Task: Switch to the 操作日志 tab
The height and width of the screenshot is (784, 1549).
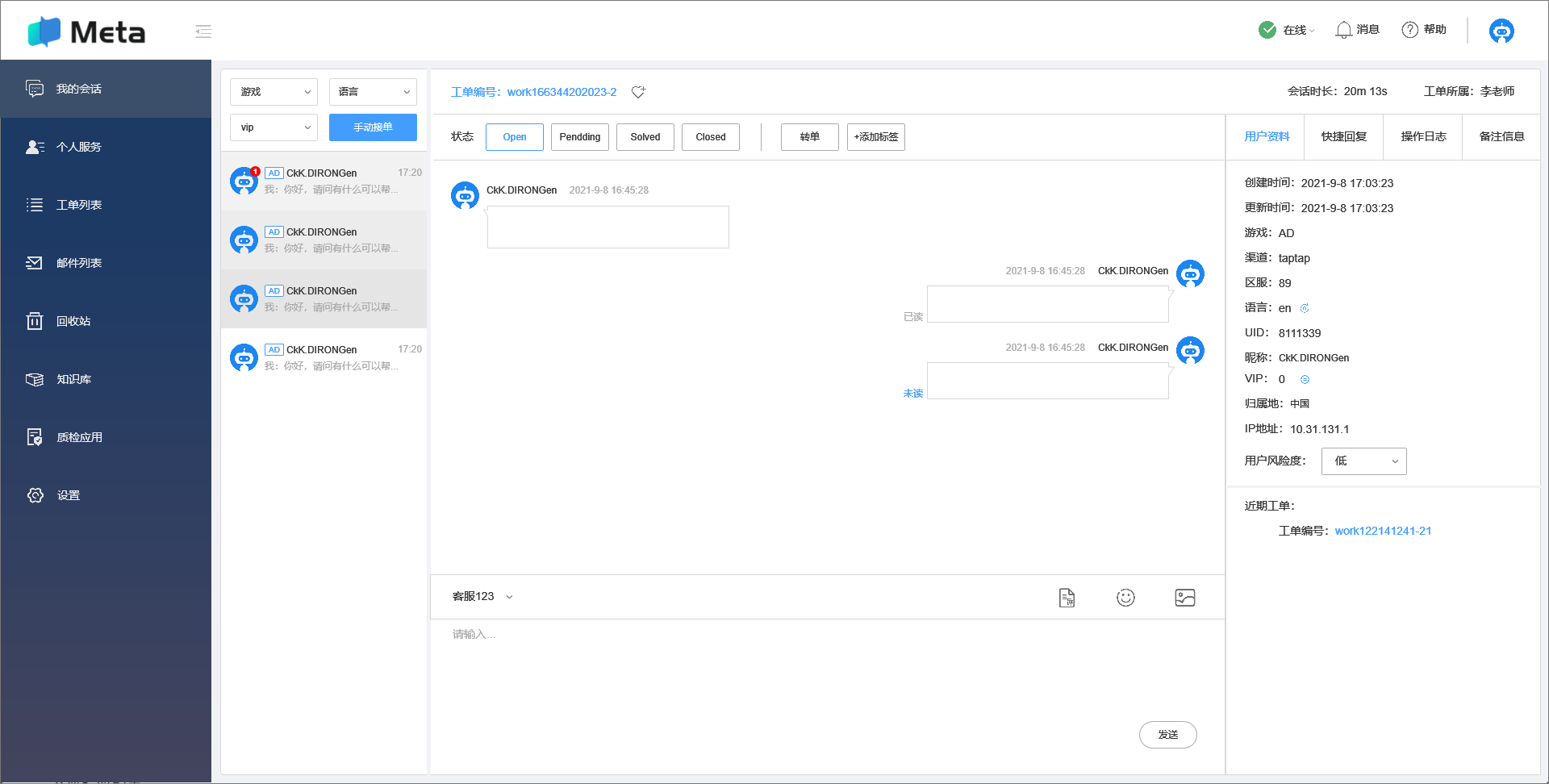Action: pos(1423,137)
